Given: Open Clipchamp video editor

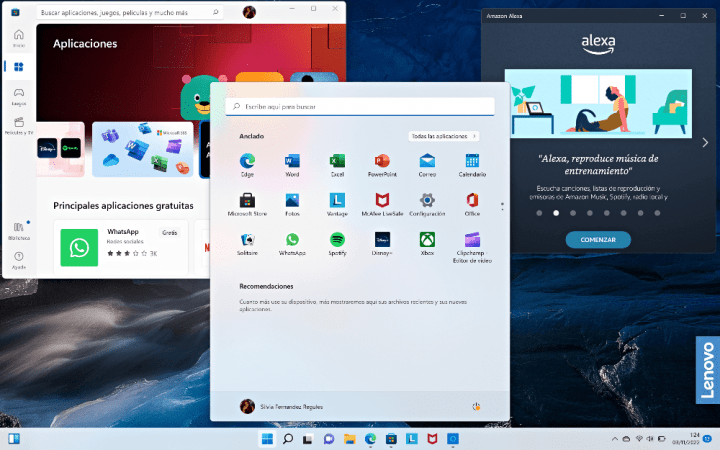Looking at the screenshot, I should click(472, 248).
